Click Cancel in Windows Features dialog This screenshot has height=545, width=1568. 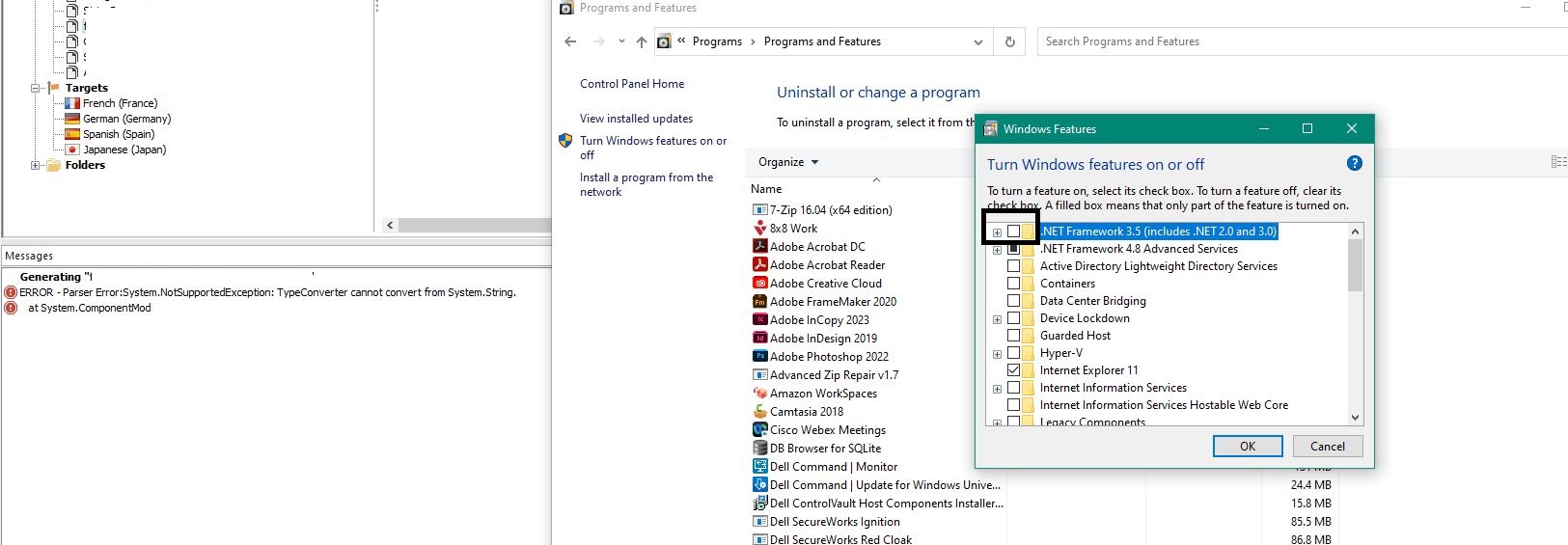[1328, 446]
